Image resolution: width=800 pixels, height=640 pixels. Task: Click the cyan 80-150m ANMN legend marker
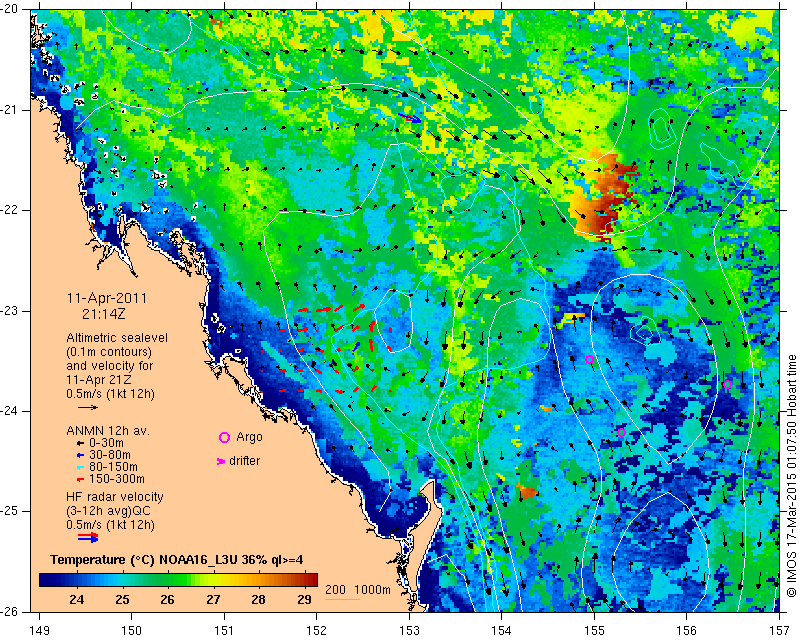(80, 467)
